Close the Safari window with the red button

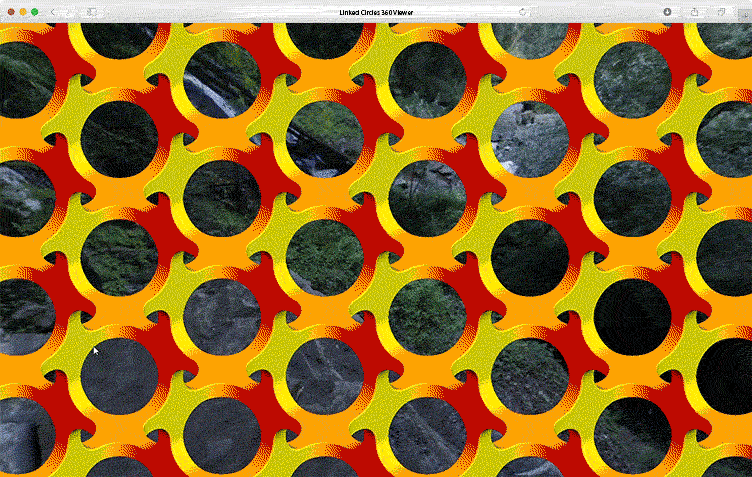click(9, 11)
